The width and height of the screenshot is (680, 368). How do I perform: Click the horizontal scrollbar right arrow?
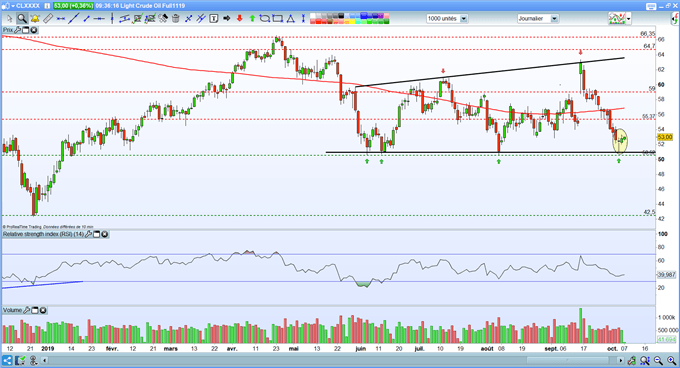pos(621,360)
